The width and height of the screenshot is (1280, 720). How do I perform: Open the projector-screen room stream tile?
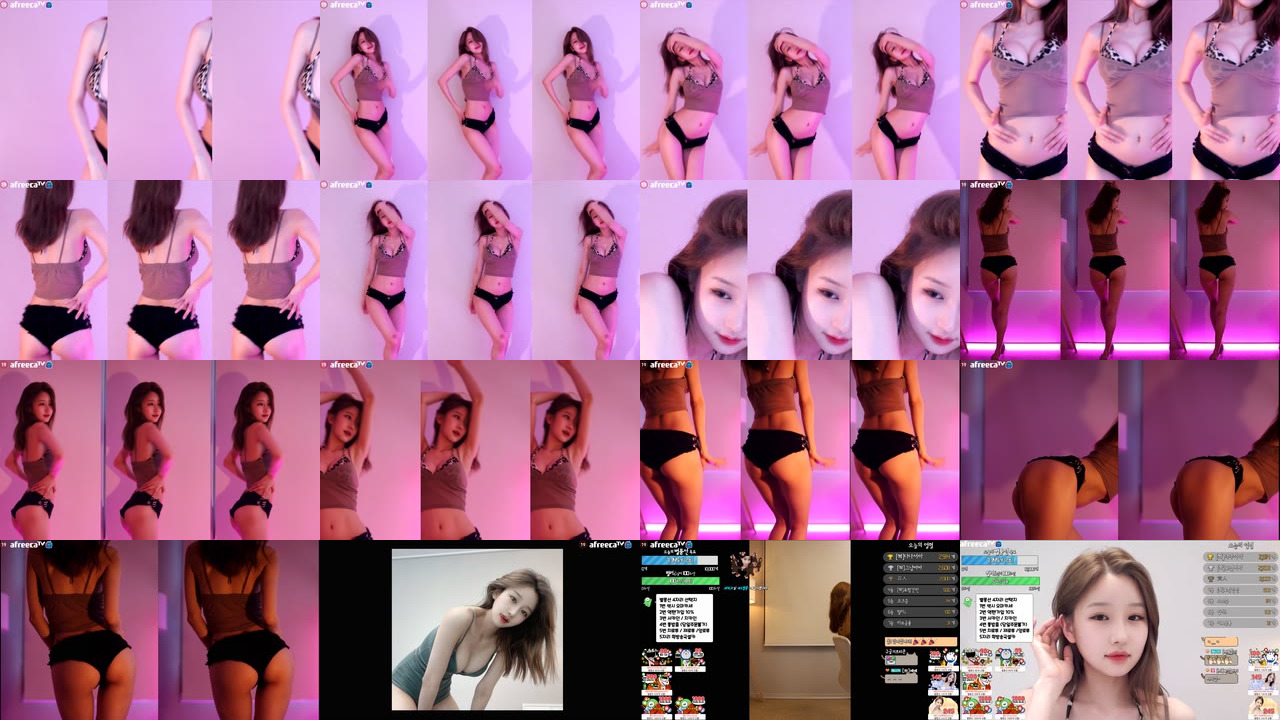pyautogui.click(x=800, y=630)
